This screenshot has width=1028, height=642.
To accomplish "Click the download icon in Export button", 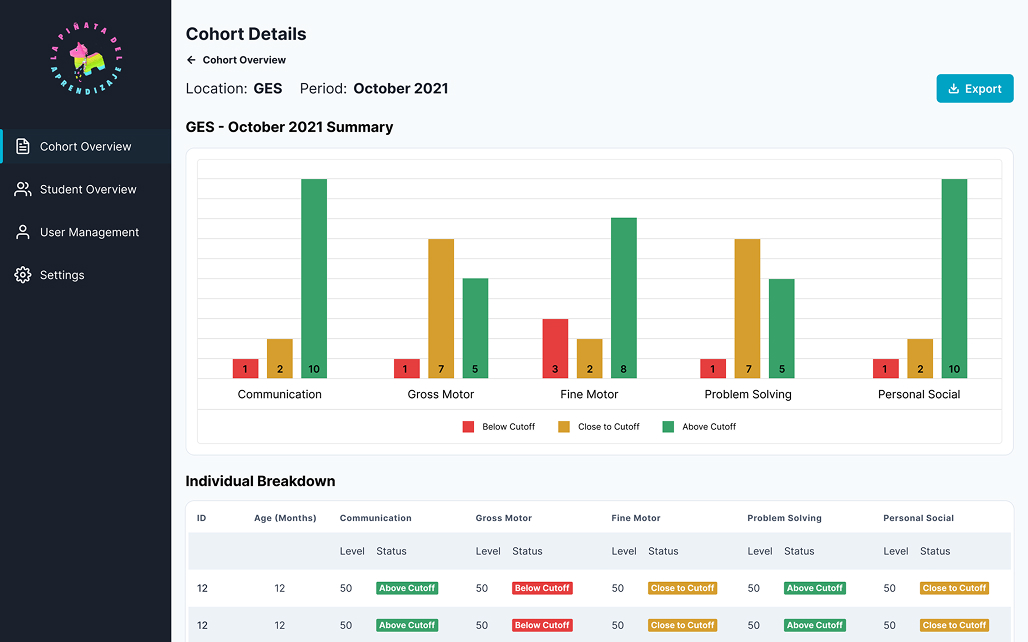I will 953,89.
